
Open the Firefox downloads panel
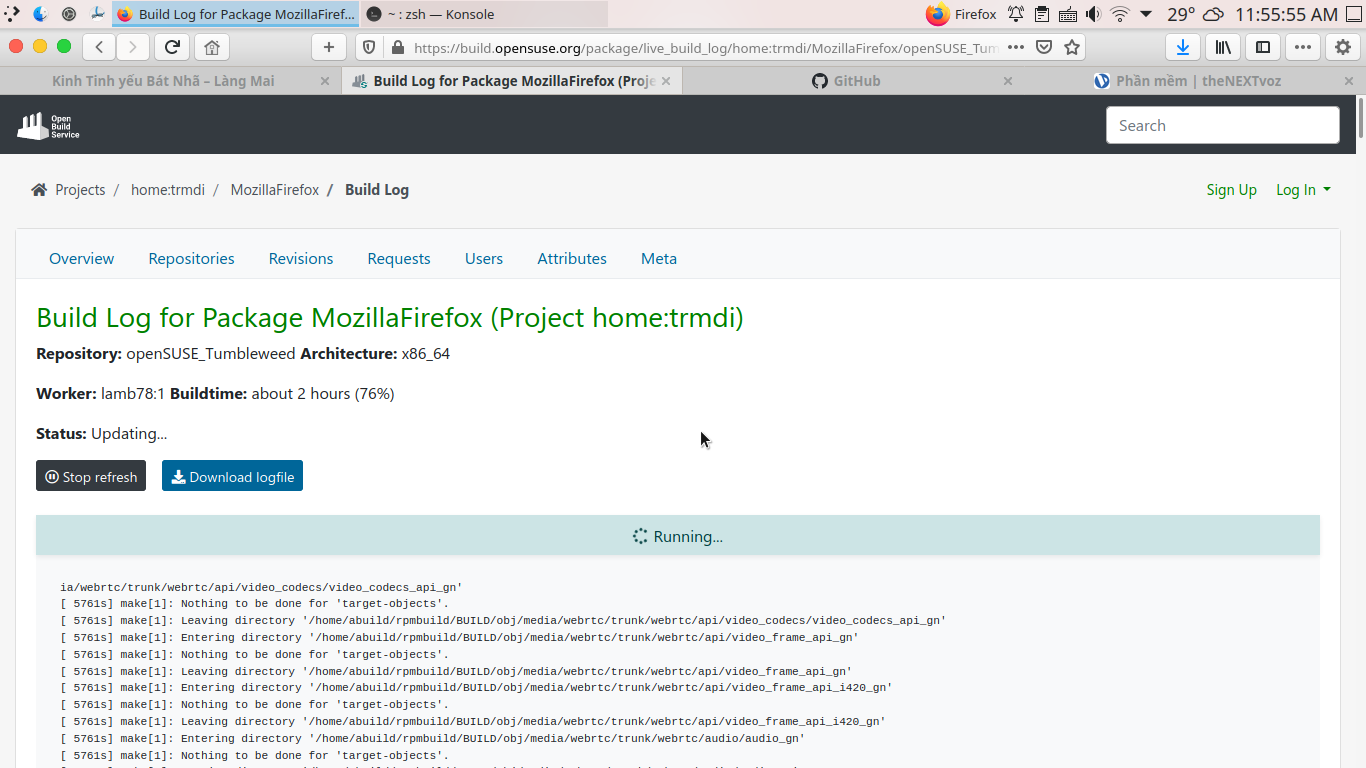click(x=1183, y=47)
